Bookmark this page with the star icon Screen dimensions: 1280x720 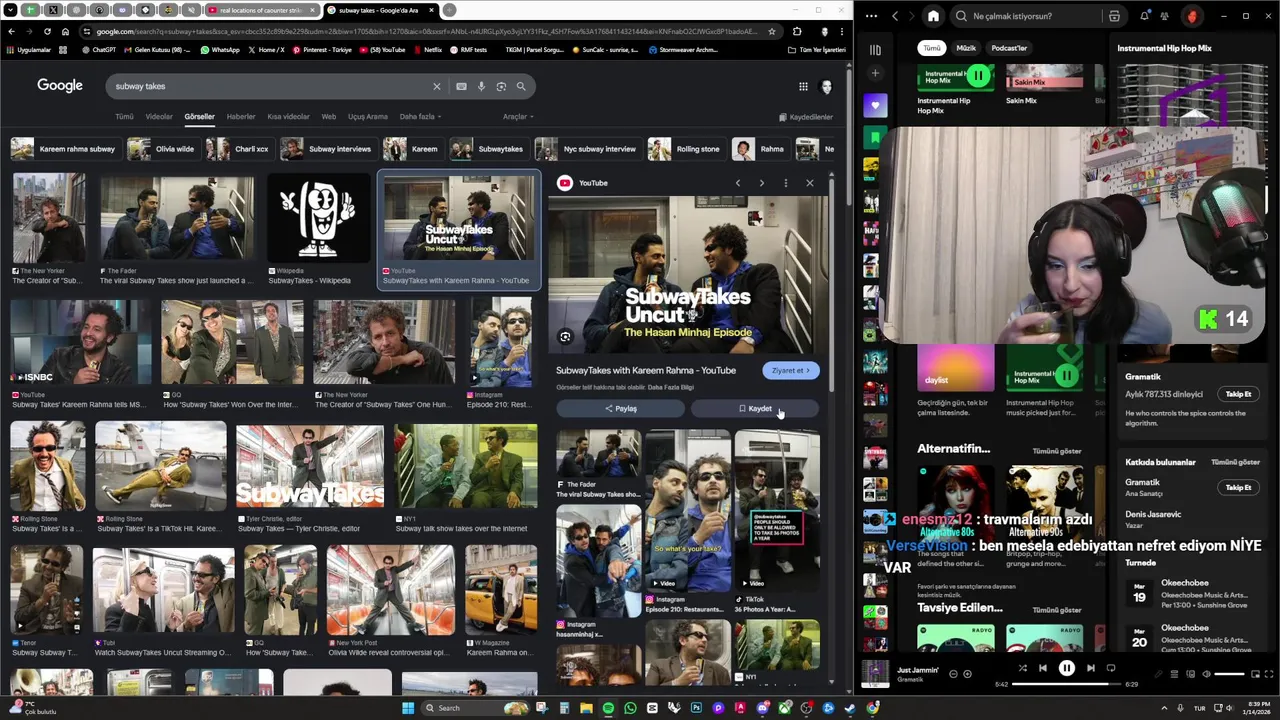pos(771,31)
